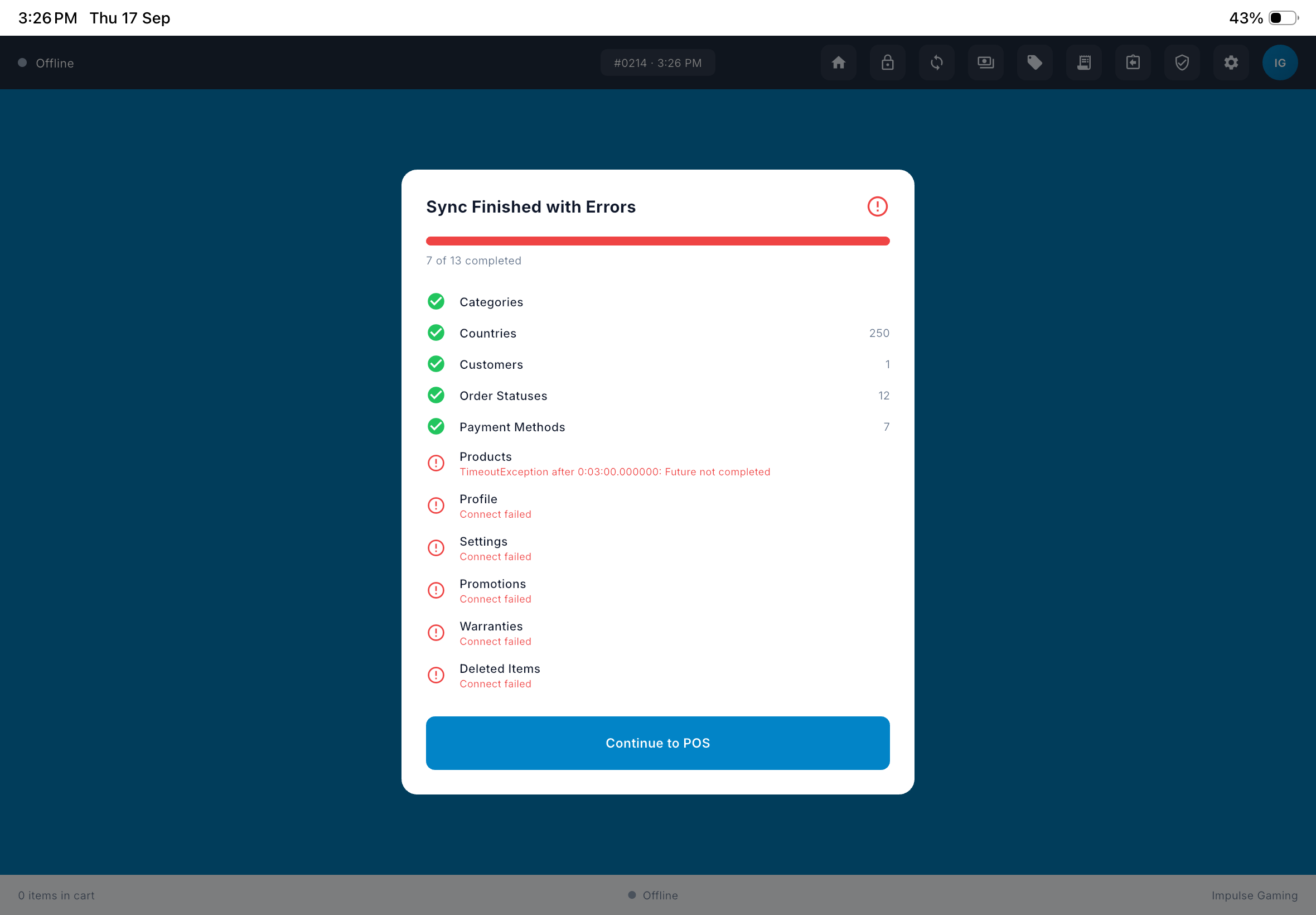The height and width of the screenshot is (915, 1316).
Task: Tap the green check beside Categories
Action: pyautogui.click(x=436, y=302)
